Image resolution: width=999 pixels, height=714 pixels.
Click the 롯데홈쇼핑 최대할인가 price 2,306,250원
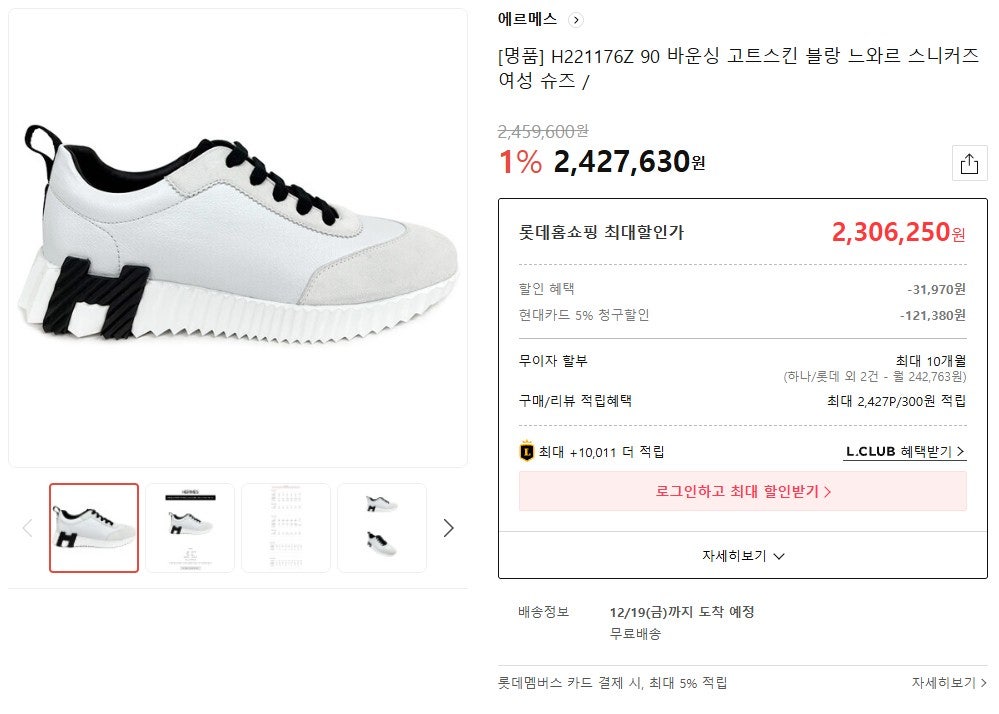[x=898, y=233]
